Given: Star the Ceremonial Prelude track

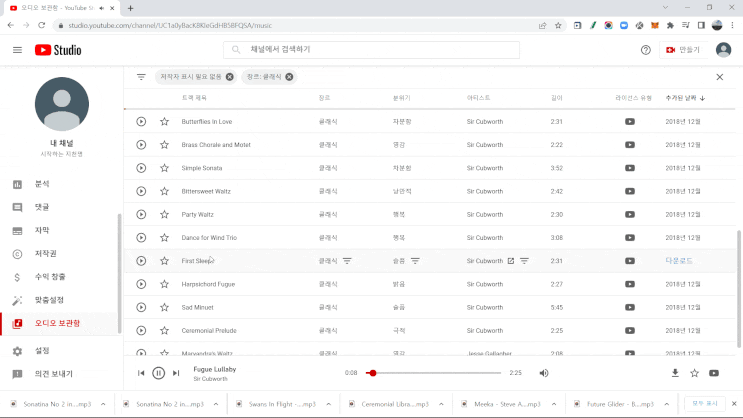Looking at the screenshot, I should [164, 331].
